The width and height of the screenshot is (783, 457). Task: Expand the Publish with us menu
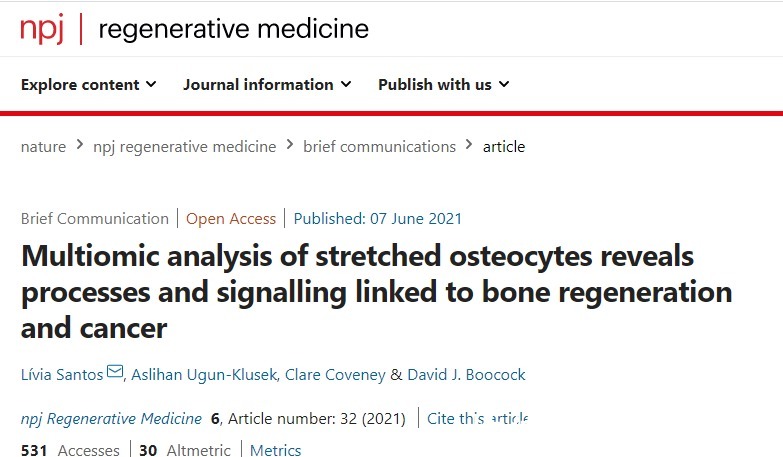coord(443,85)
